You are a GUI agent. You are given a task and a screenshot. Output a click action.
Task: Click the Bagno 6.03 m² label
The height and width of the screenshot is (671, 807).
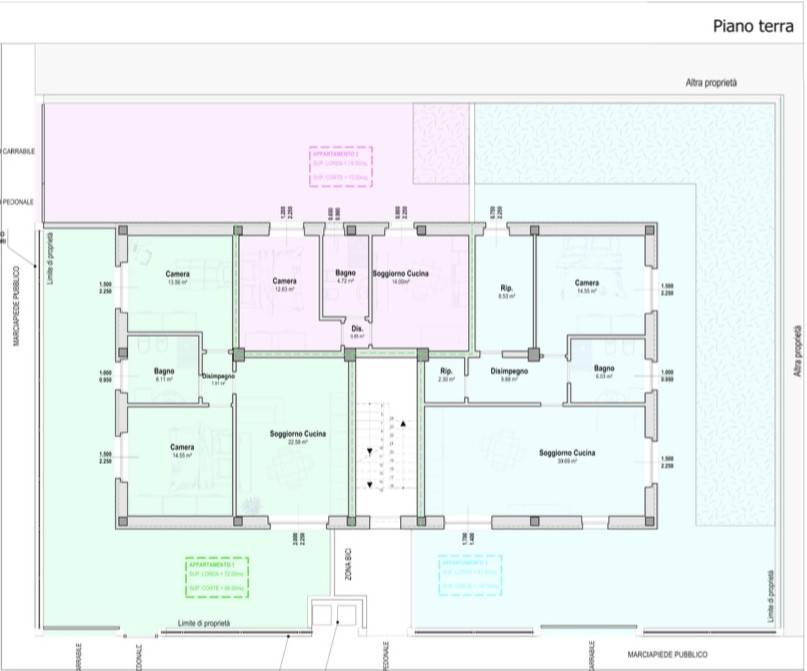(602, 373)
